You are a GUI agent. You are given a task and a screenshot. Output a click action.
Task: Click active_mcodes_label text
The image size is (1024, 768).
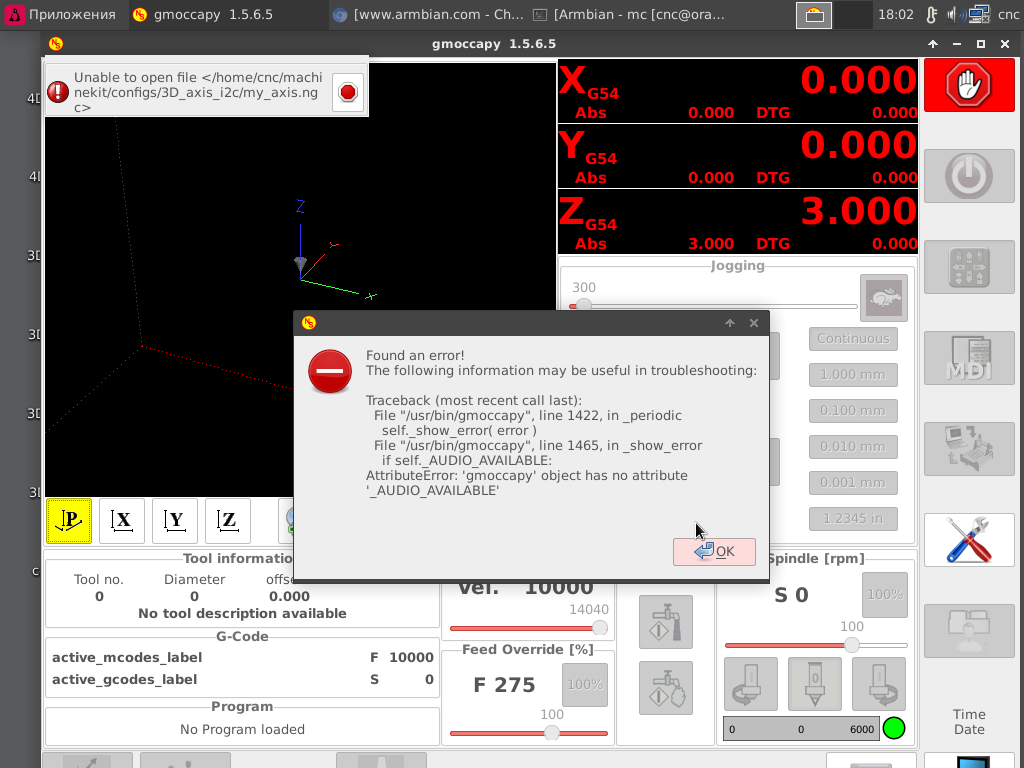pos(127,658)
